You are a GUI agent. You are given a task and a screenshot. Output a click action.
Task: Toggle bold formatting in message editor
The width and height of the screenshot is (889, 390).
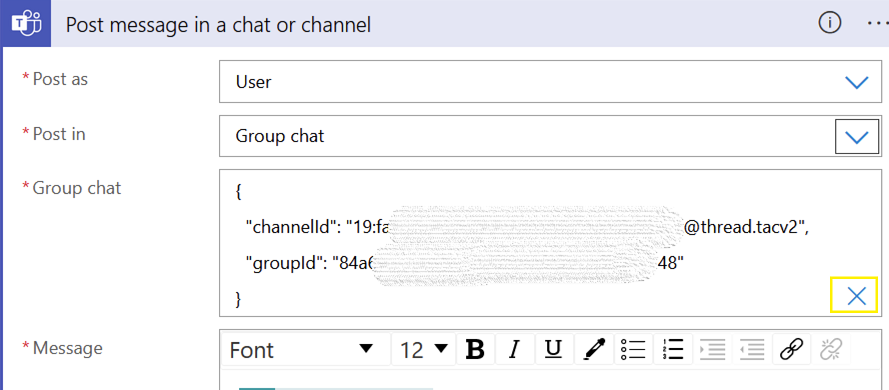click(x=475, y=350)
